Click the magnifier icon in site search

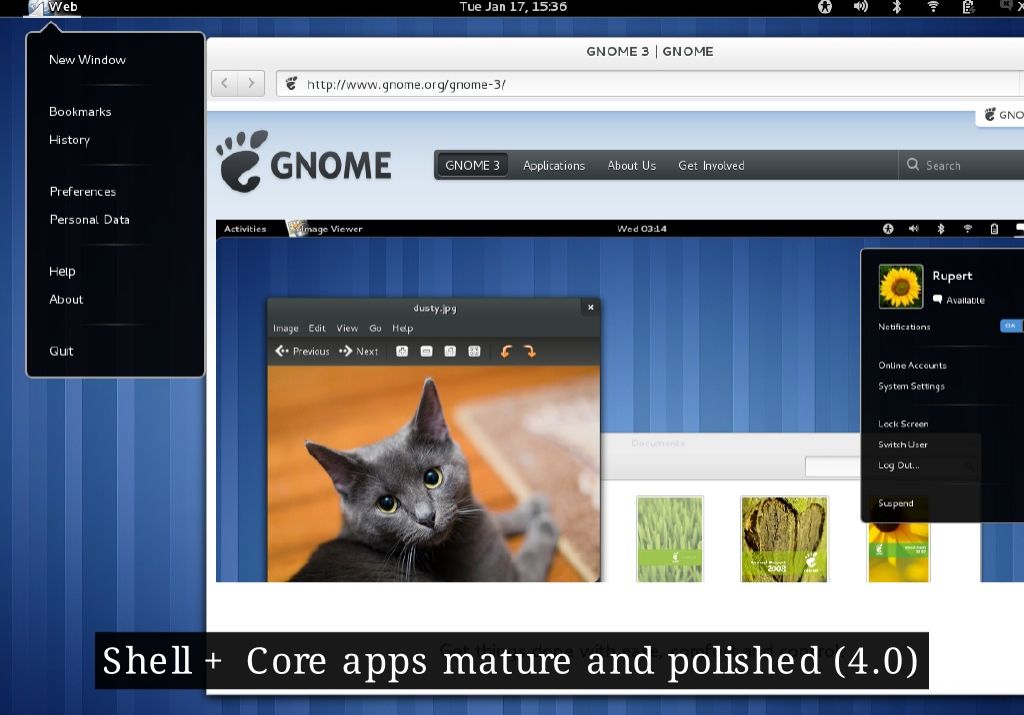coord(913,165)
